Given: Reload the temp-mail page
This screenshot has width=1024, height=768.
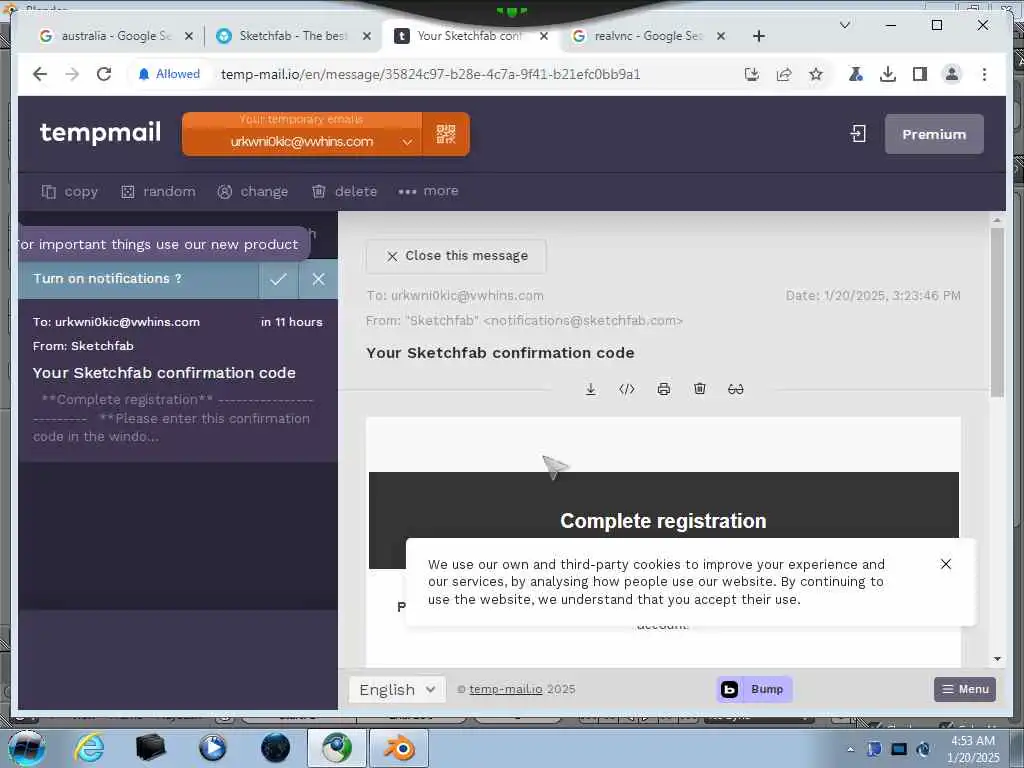Looking at the screenshot, I should coord(104,74).
